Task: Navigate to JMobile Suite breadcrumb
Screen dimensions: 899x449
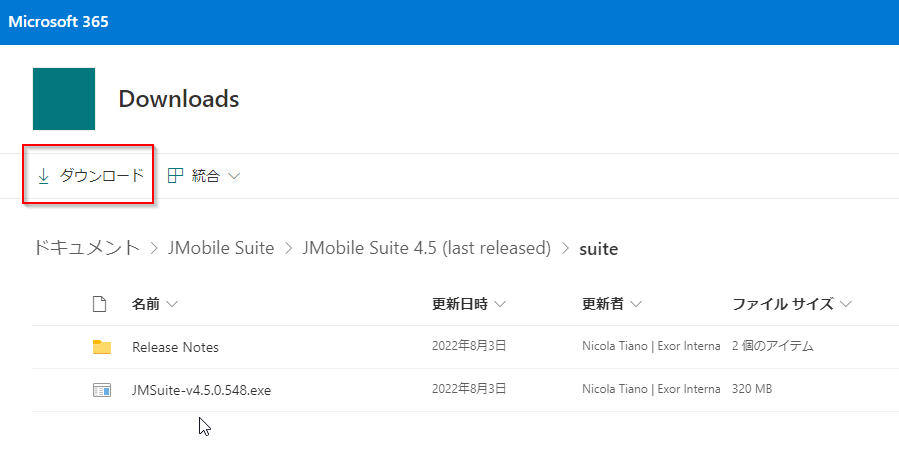Action: pos(221,248)
